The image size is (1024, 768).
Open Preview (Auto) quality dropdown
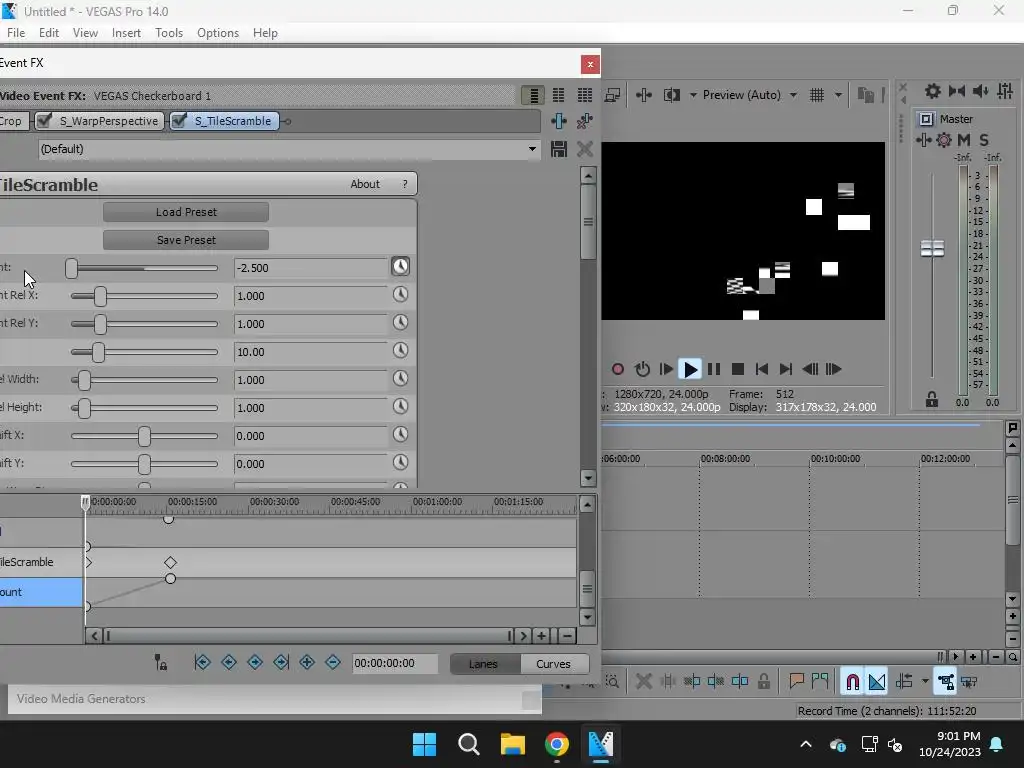point(793,95)
